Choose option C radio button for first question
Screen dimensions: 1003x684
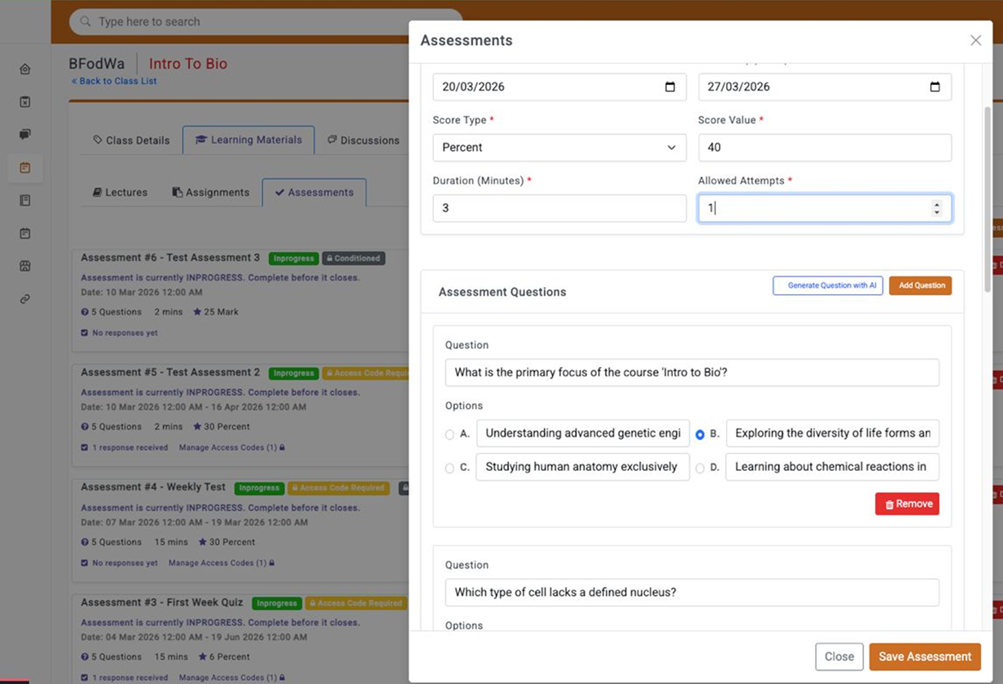(x=449, y=468)
